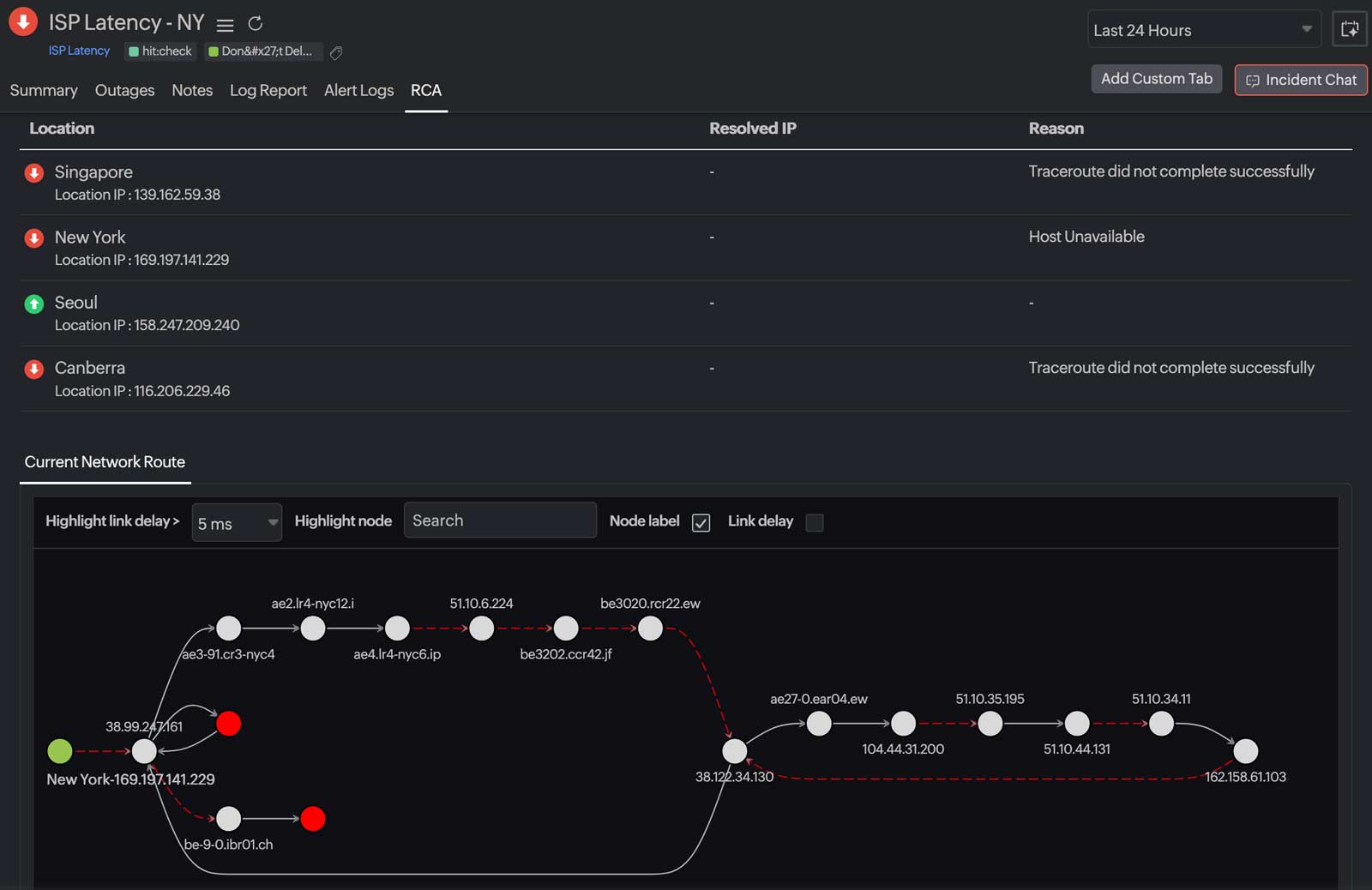Click the green New York source node
The width and height of the screenshot is (1372, 890).
pos(60,751)
